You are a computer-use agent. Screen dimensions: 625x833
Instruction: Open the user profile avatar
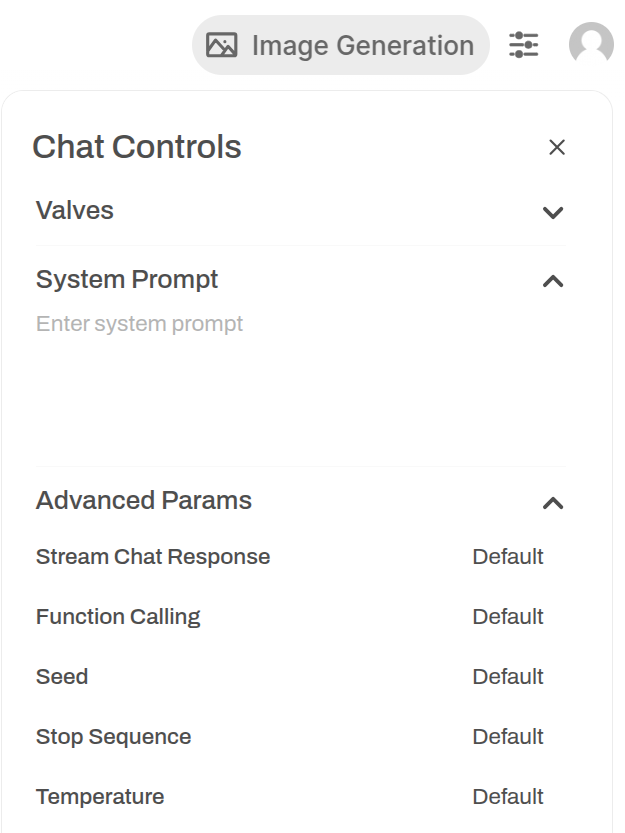pyautogui.click(x=591, y=44)
